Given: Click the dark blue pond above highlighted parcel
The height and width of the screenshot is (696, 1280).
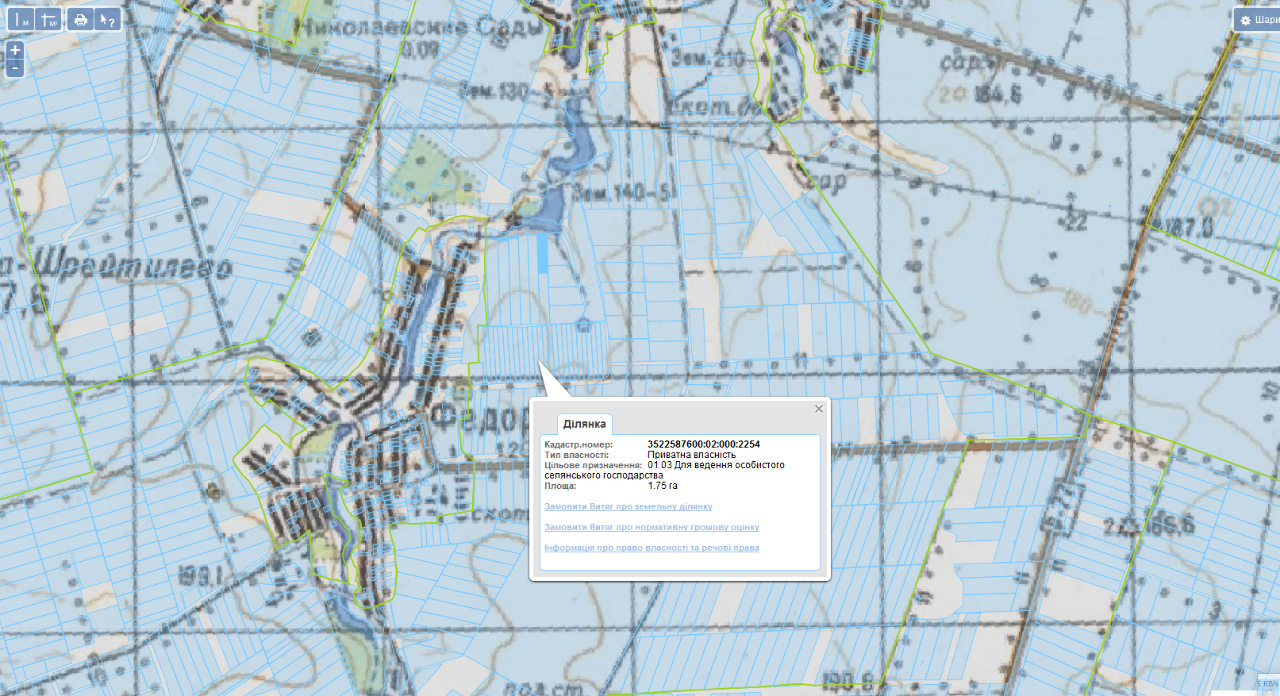Looking at the screenshot, I should [550, 207].
